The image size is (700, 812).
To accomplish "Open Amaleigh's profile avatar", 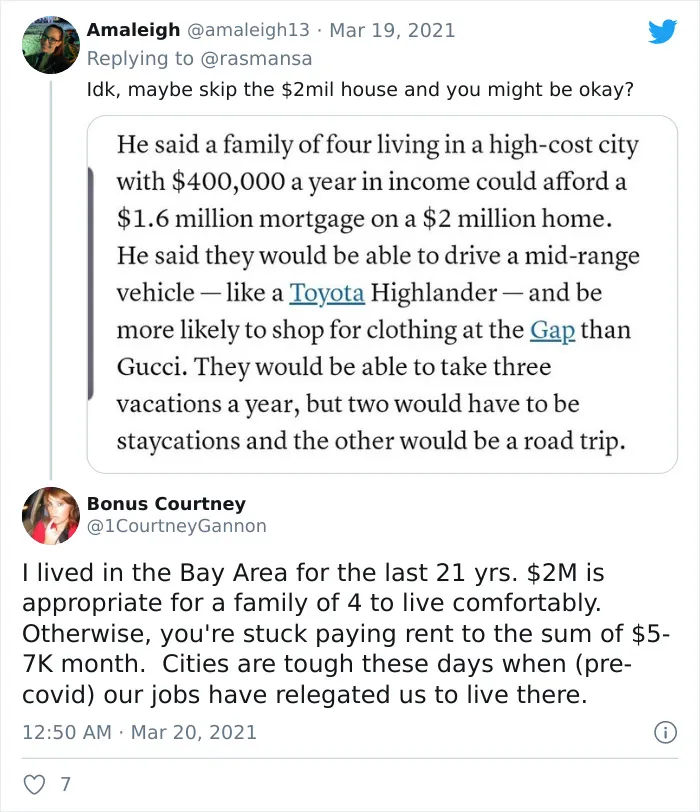I will (x=51, y=45).
